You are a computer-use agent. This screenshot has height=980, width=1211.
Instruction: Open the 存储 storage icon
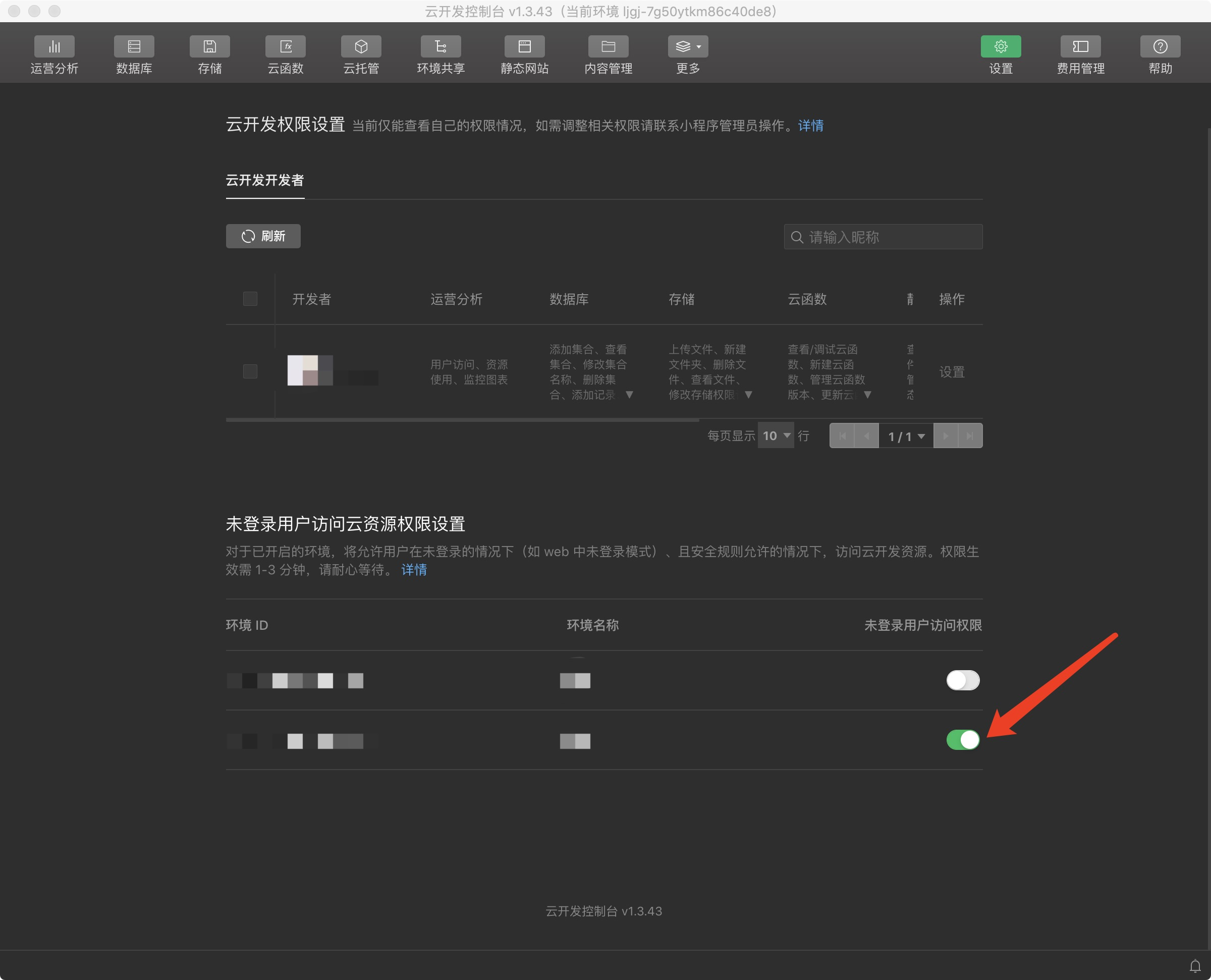pyautogui.click(x=209, y=47)
